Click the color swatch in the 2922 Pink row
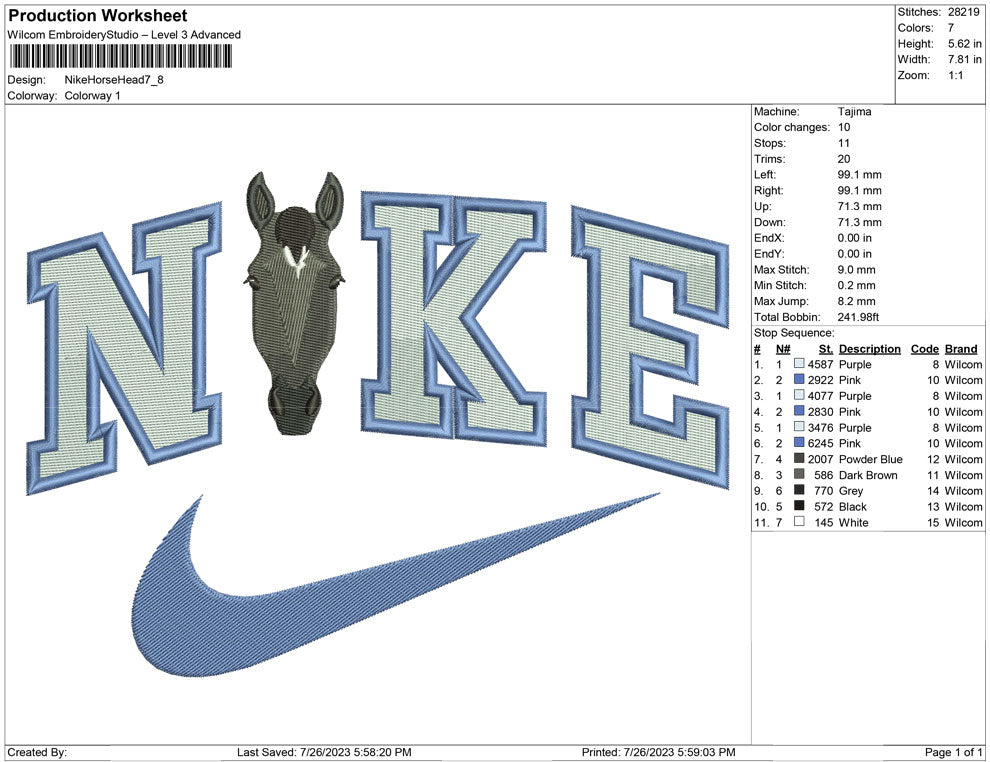 (799, 379)
